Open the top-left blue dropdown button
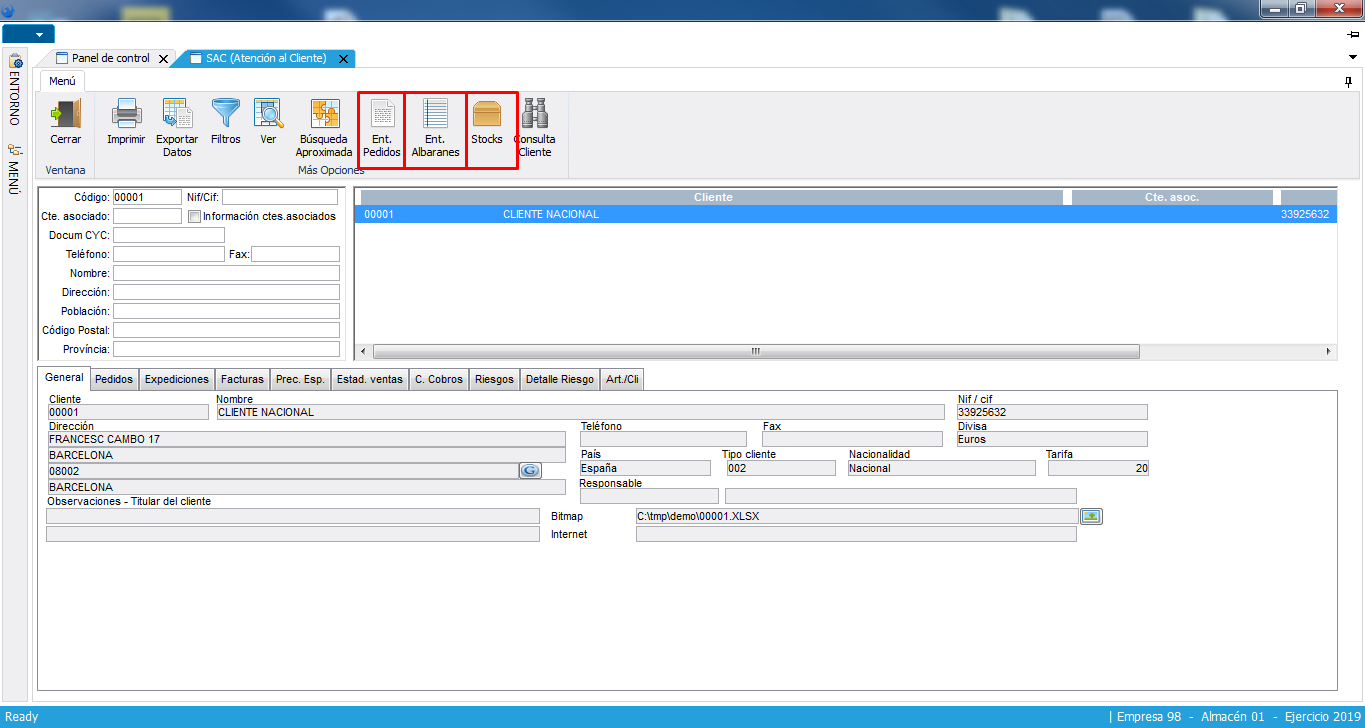 tap(28, 34)
